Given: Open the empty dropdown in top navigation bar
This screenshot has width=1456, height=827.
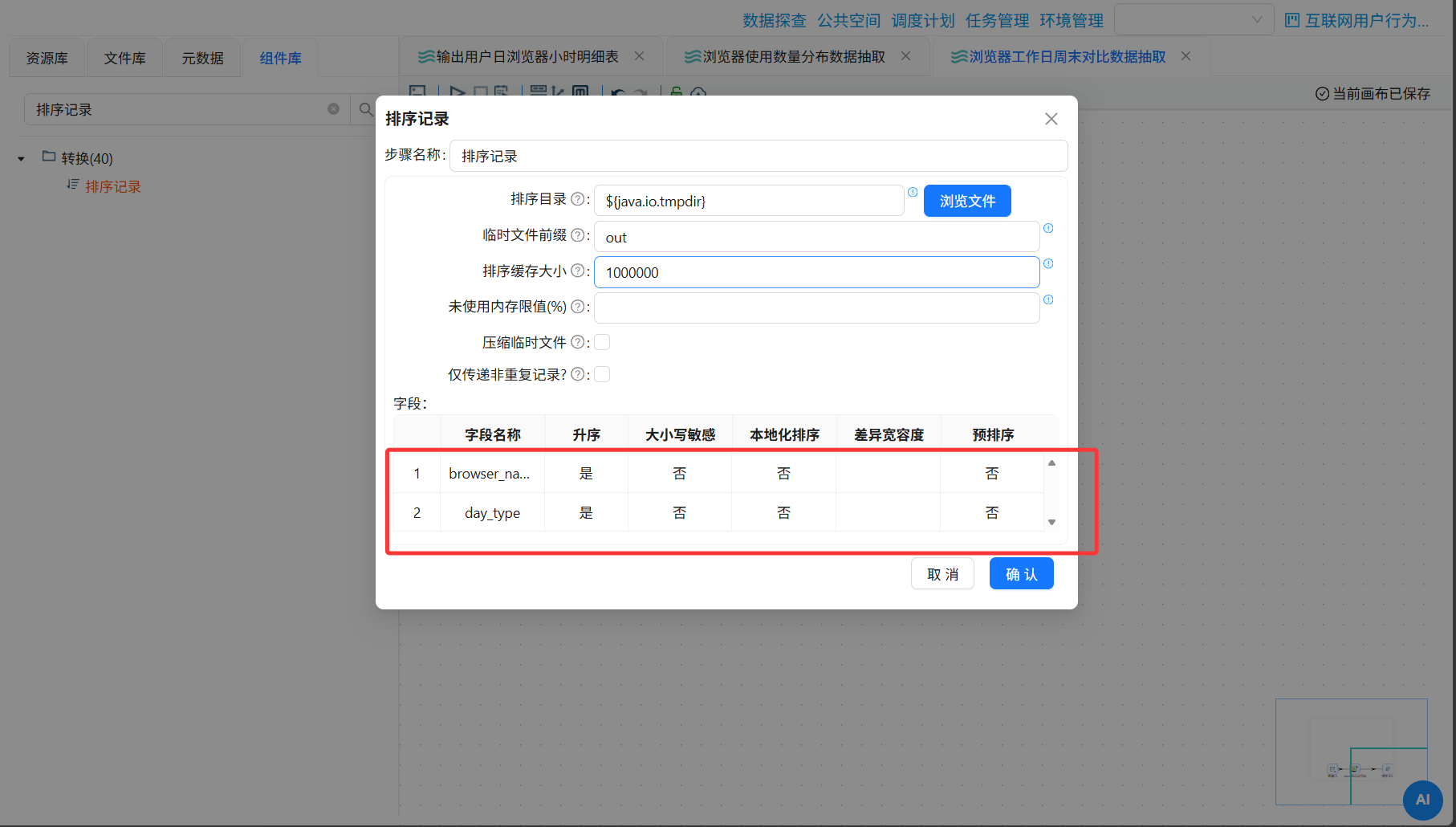Looking at the screenshot, I should (1194, 19).
